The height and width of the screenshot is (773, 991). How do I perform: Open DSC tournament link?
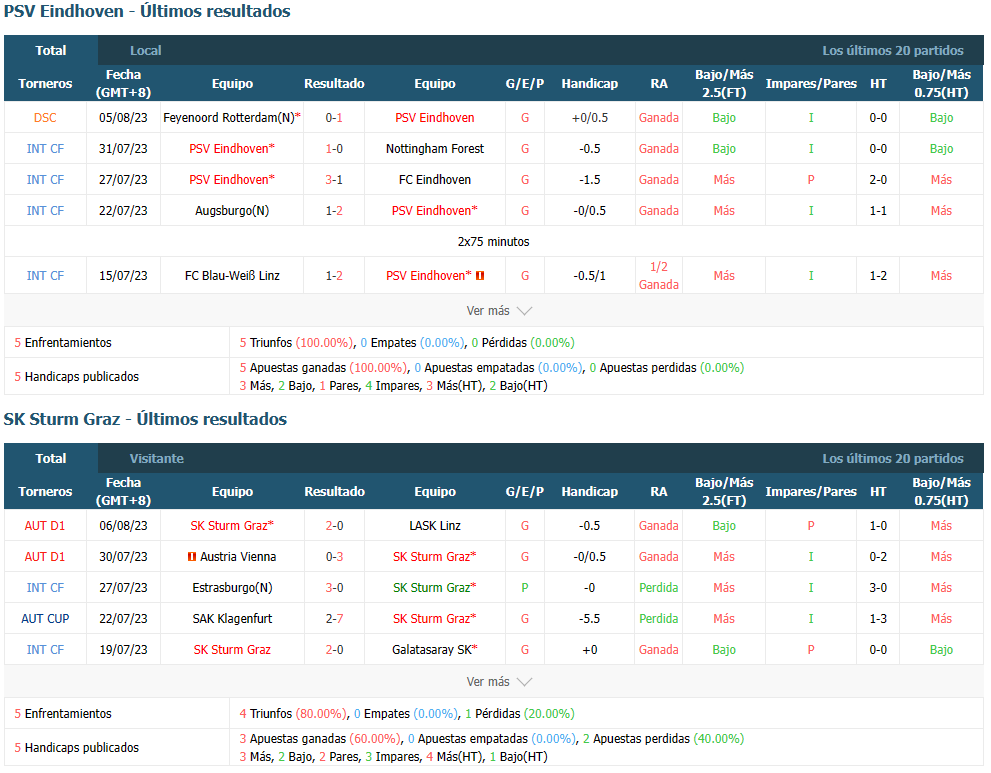(x=45, y=118)
